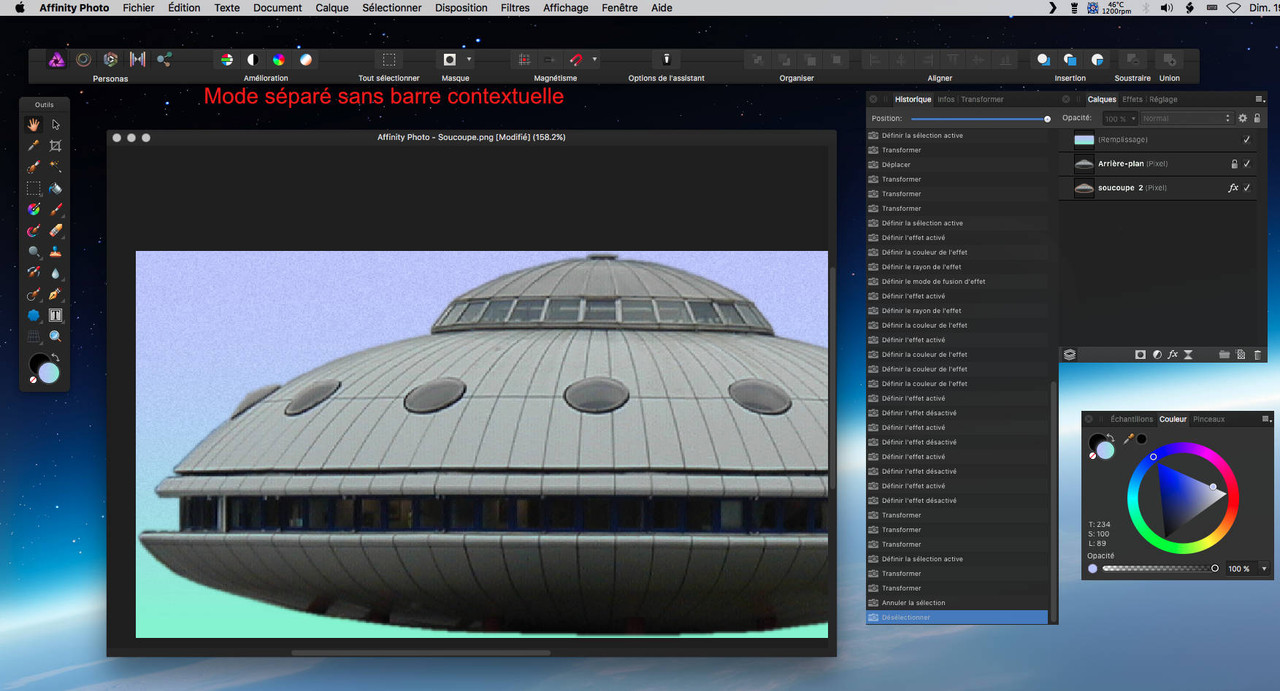The image size is (1280, 691).
Task: Select Désélectionner history entry
Action: pos(957,617)
